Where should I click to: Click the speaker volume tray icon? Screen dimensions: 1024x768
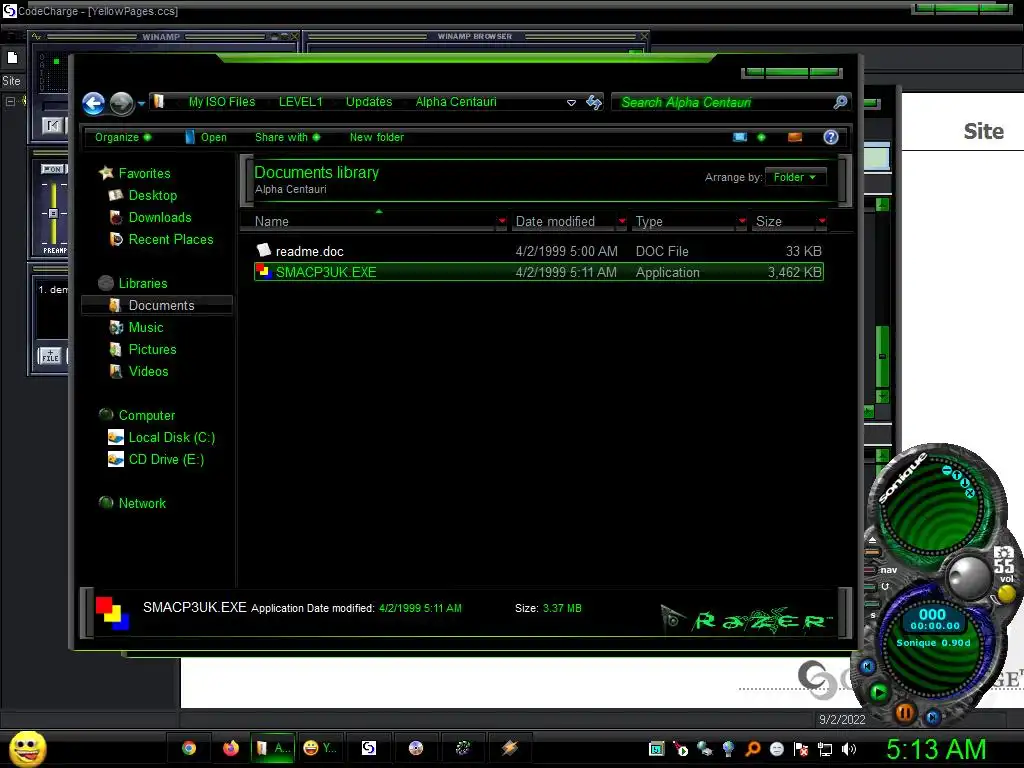tap(849, 749)
